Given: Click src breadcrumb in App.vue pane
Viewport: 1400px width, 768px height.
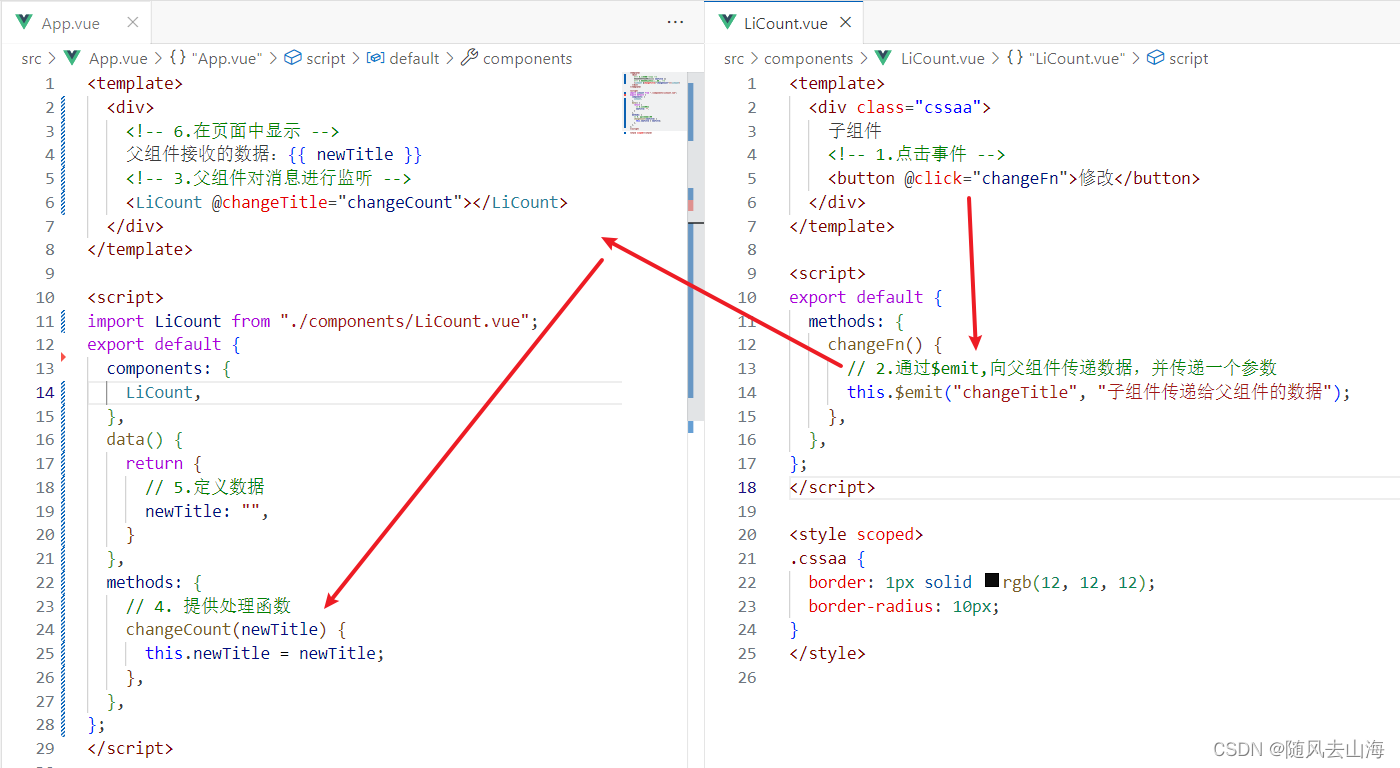Looking at the screenshot, I should (32, 59).
